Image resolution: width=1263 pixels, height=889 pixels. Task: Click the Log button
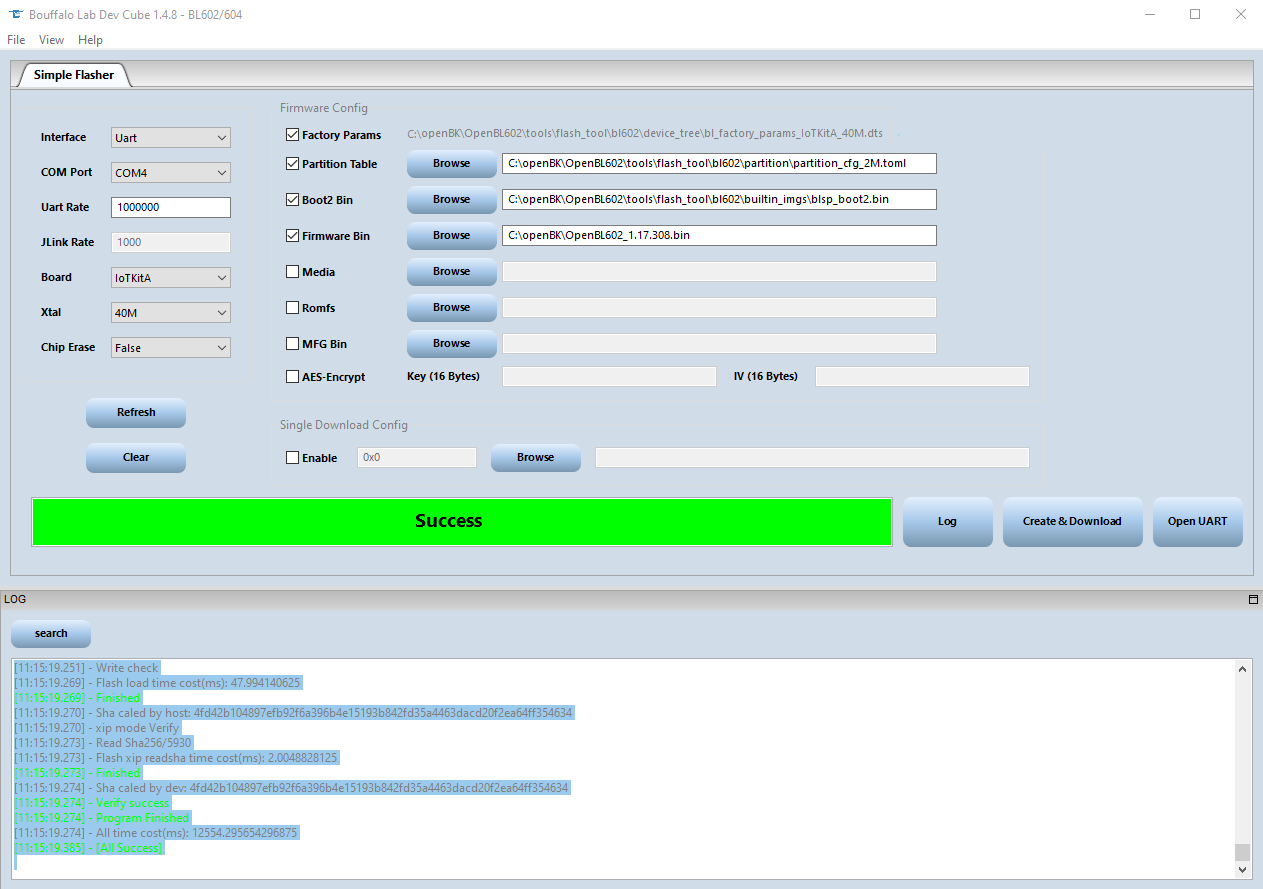point(947,521)
